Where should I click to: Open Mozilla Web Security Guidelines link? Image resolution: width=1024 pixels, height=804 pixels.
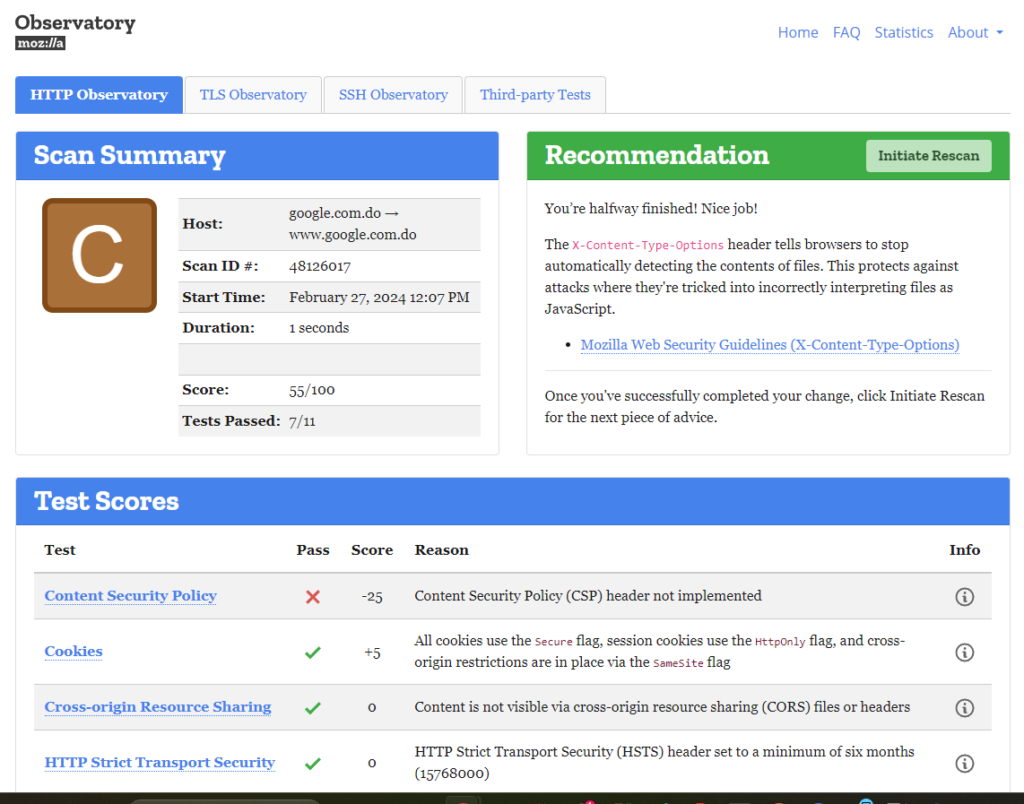coord(769,345)
